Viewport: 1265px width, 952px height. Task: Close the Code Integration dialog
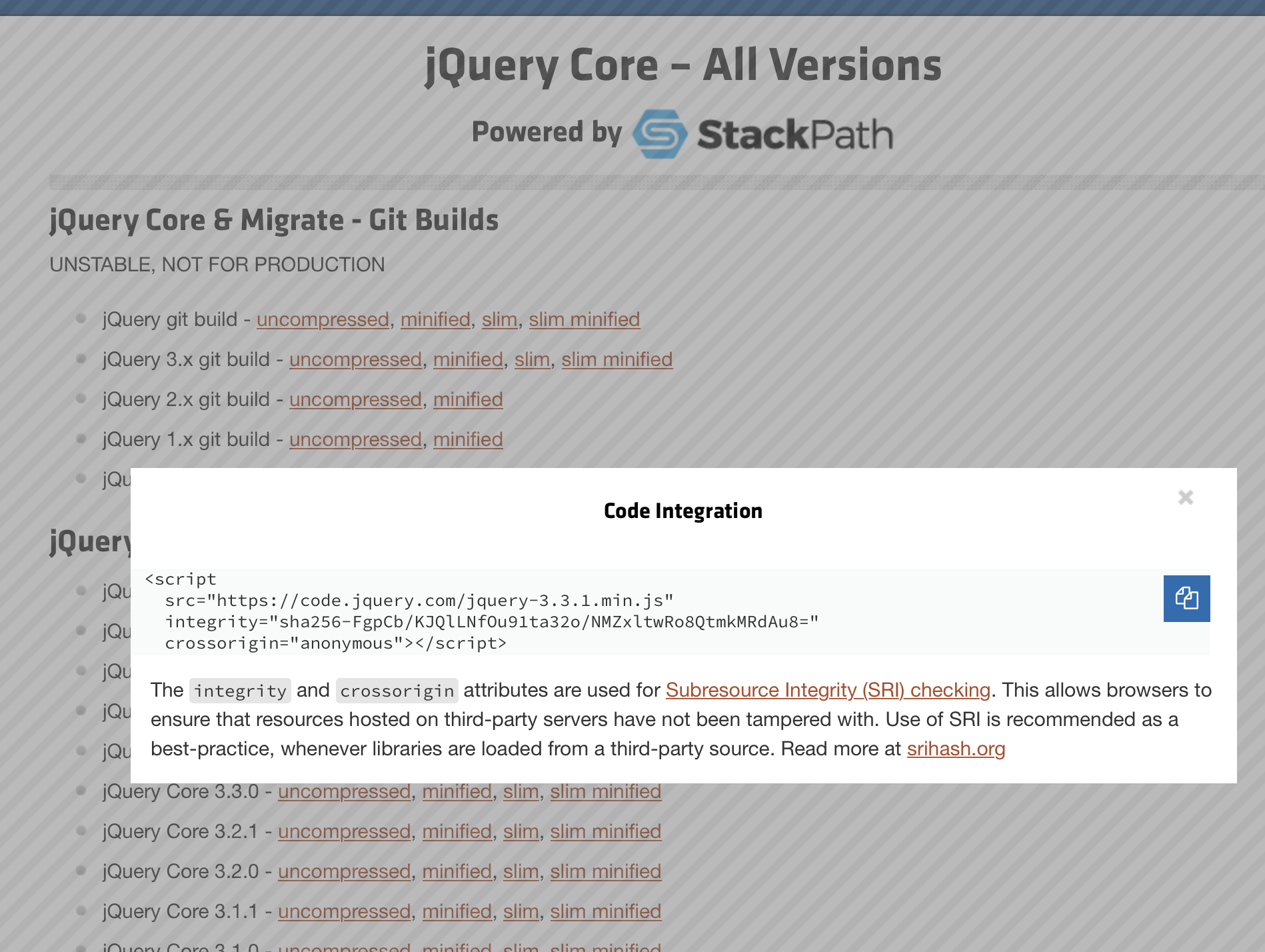(x=1186, y=497)
